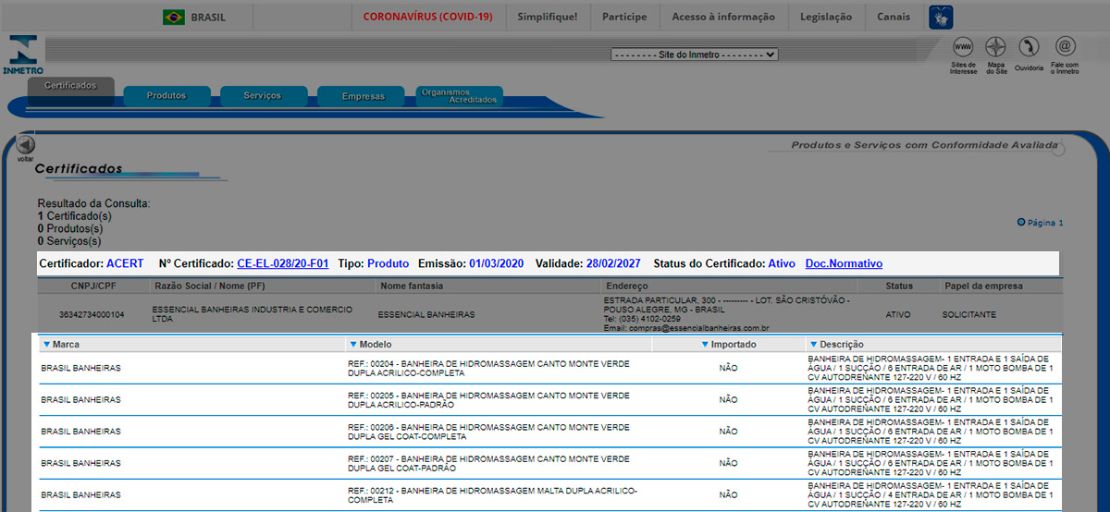Open Sites de Interesse icon
1110x512 pixels.
(963, 47)
